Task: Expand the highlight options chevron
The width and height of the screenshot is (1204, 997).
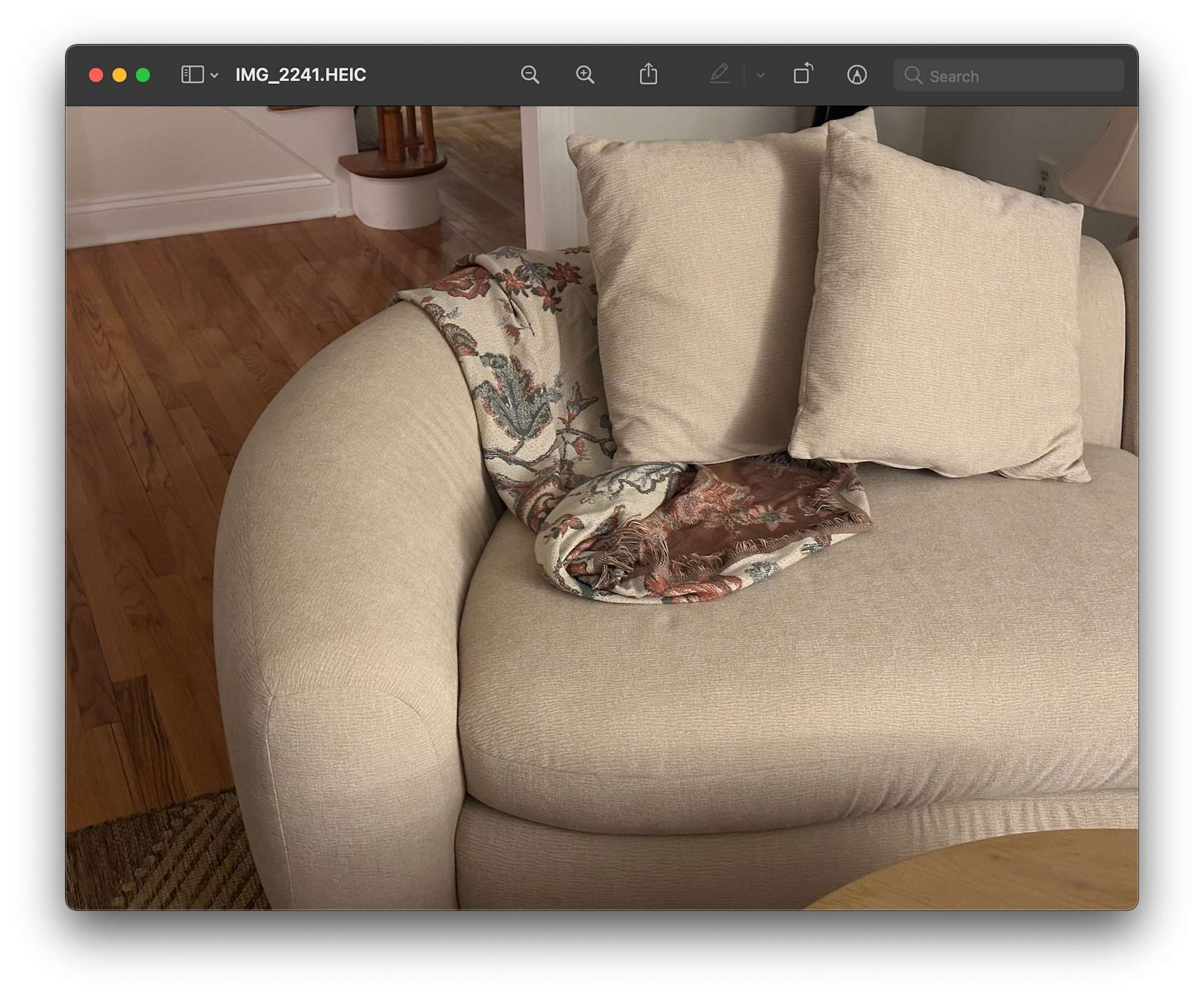Action: pos(760,75)
